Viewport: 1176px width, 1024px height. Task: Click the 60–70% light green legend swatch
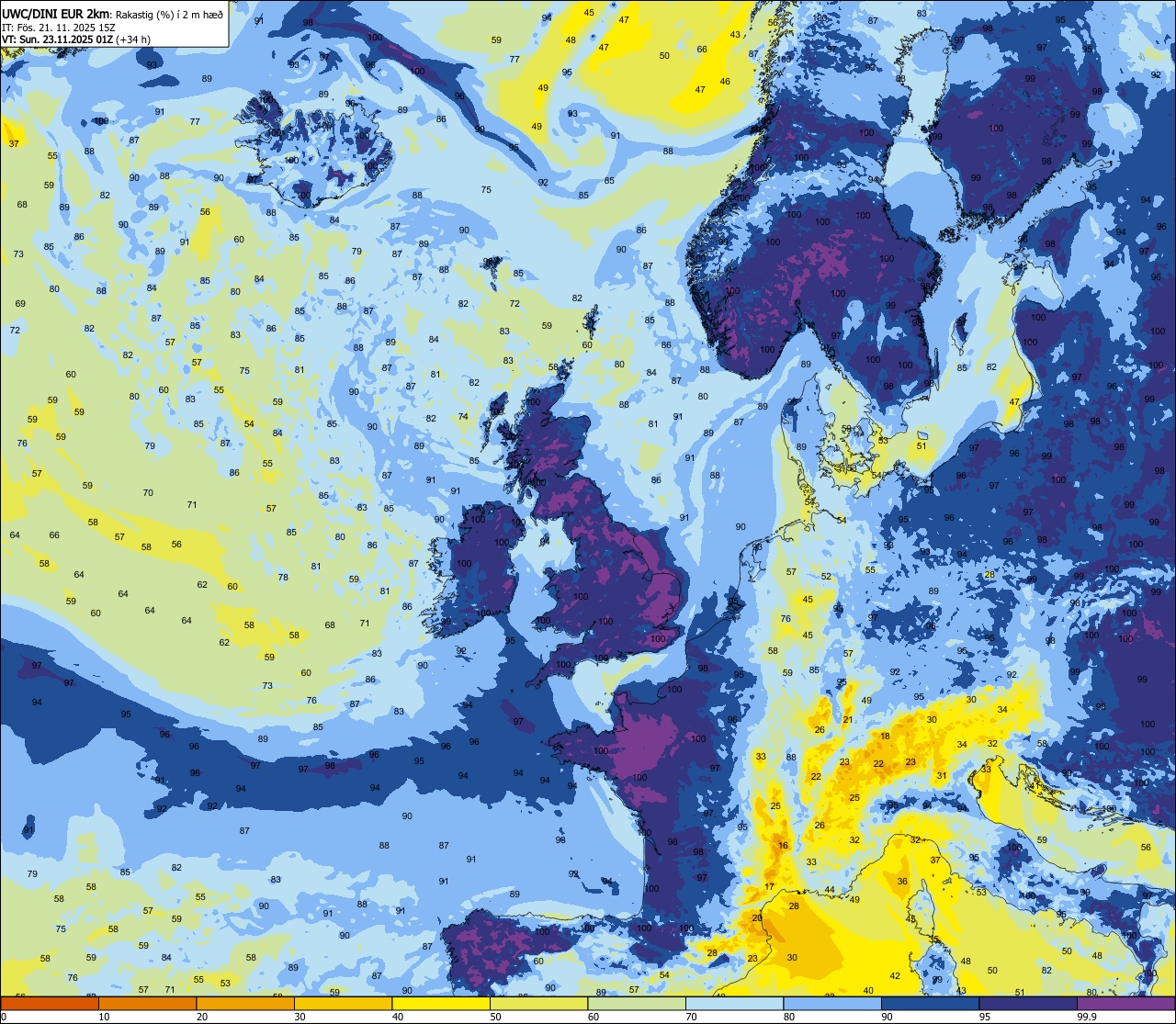click(x=637, y=1004)
